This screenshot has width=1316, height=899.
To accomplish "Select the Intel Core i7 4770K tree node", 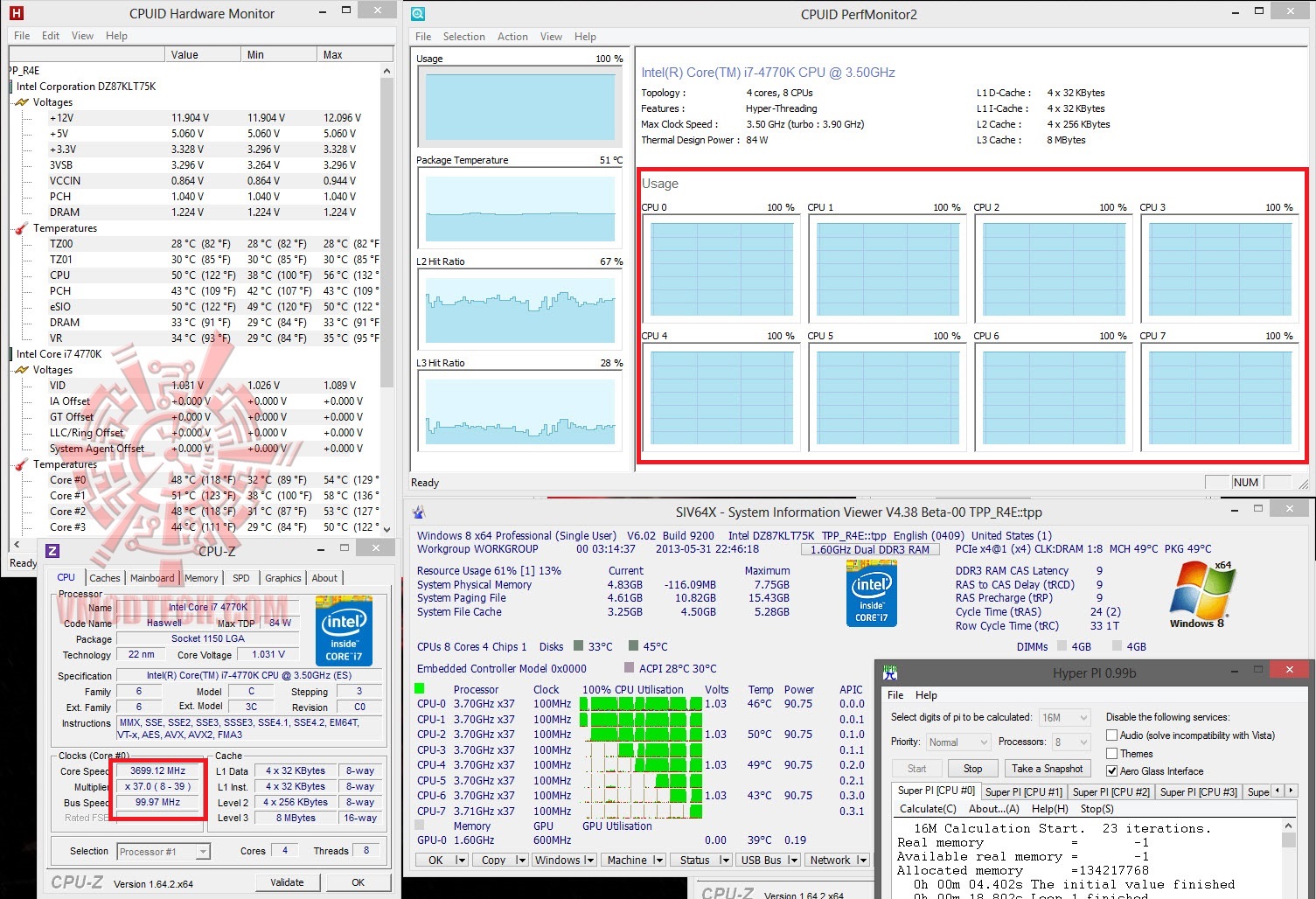I will click(x=59, y=354).
